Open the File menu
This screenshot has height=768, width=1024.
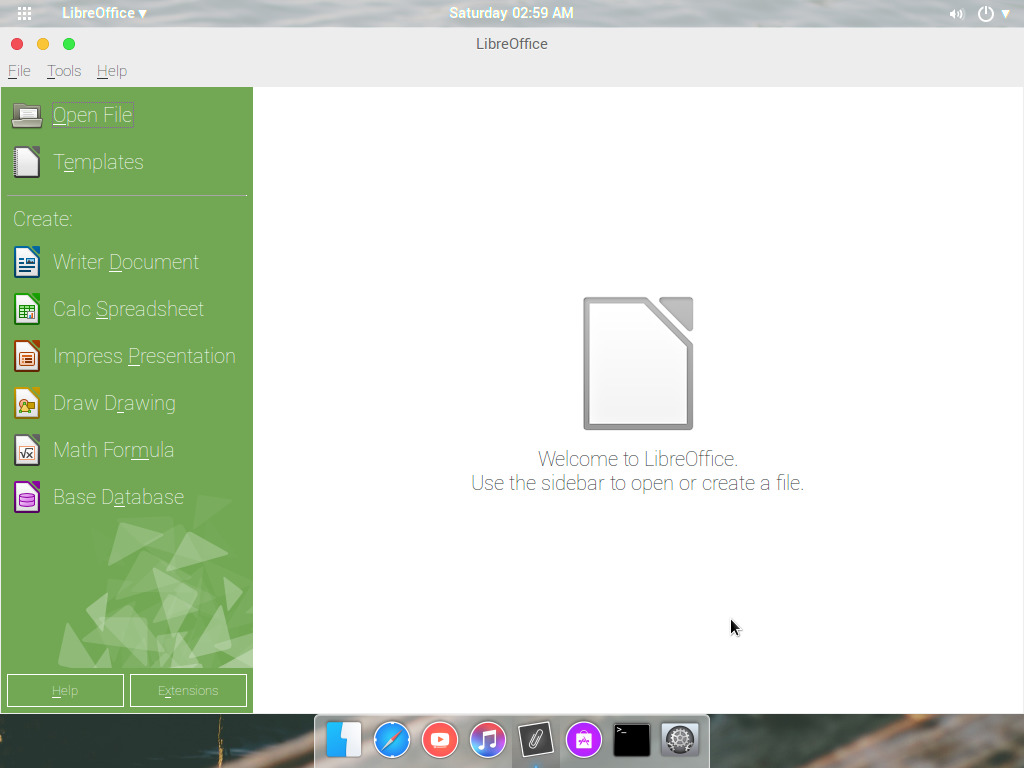point(18,71)
